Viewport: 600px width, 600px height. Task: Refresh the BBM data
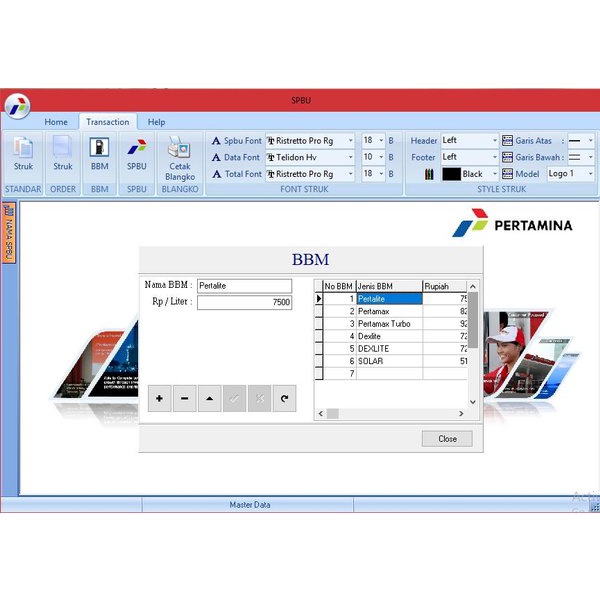[284, 398]
